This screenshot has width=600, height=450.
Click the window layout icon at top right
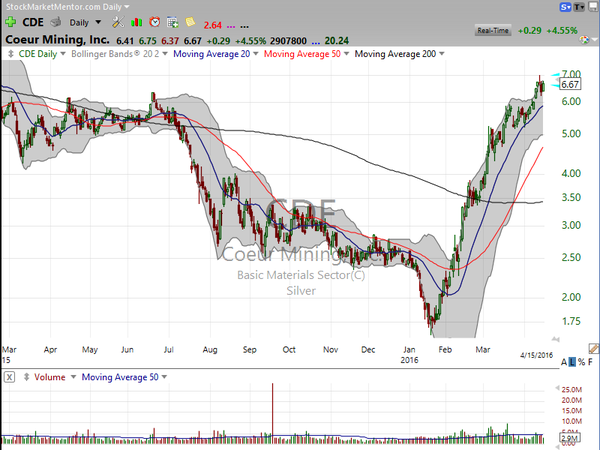[x=592, y=7]
